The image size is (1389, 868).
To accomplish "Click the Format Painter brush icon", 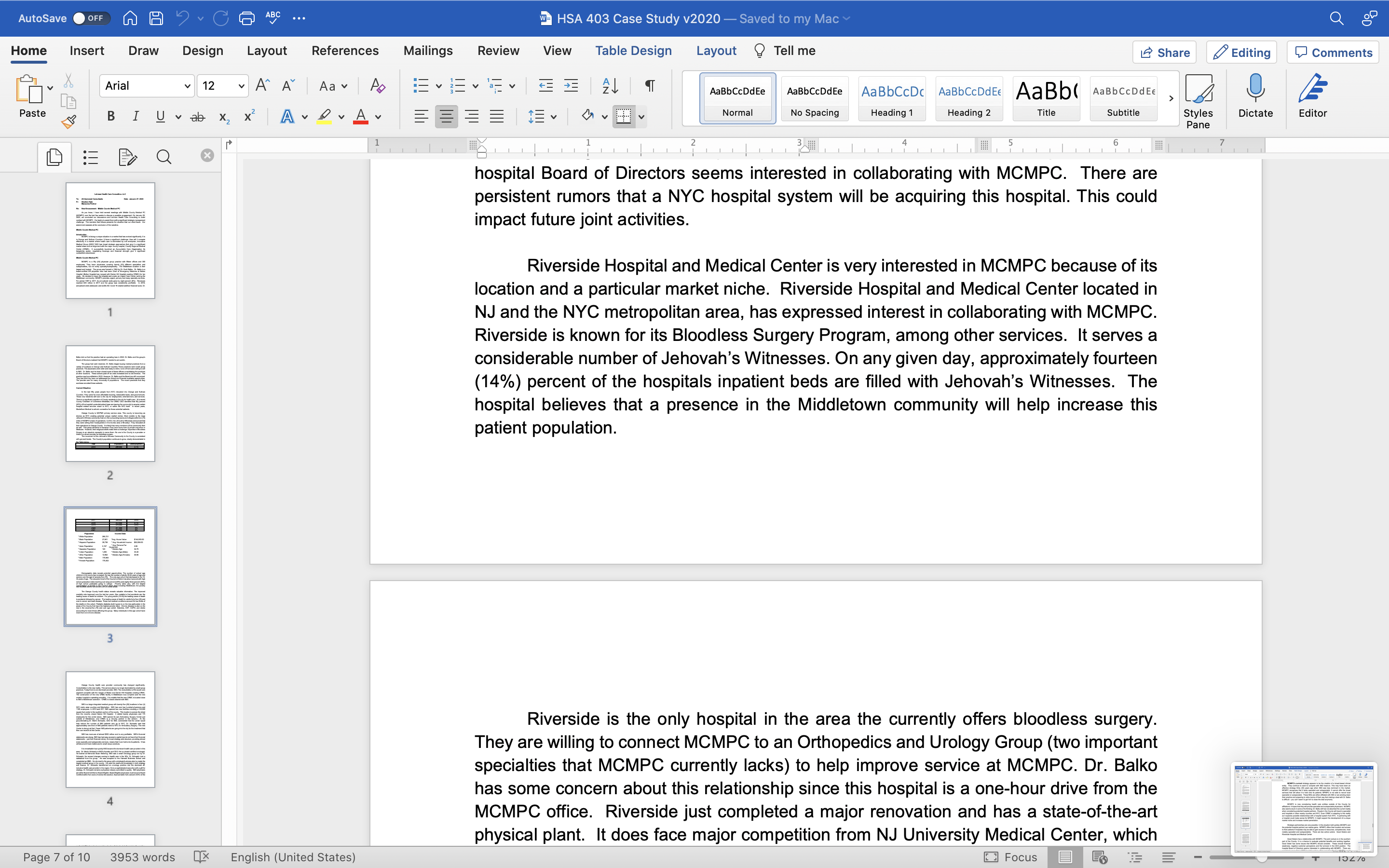I will (x=69, y=121).
